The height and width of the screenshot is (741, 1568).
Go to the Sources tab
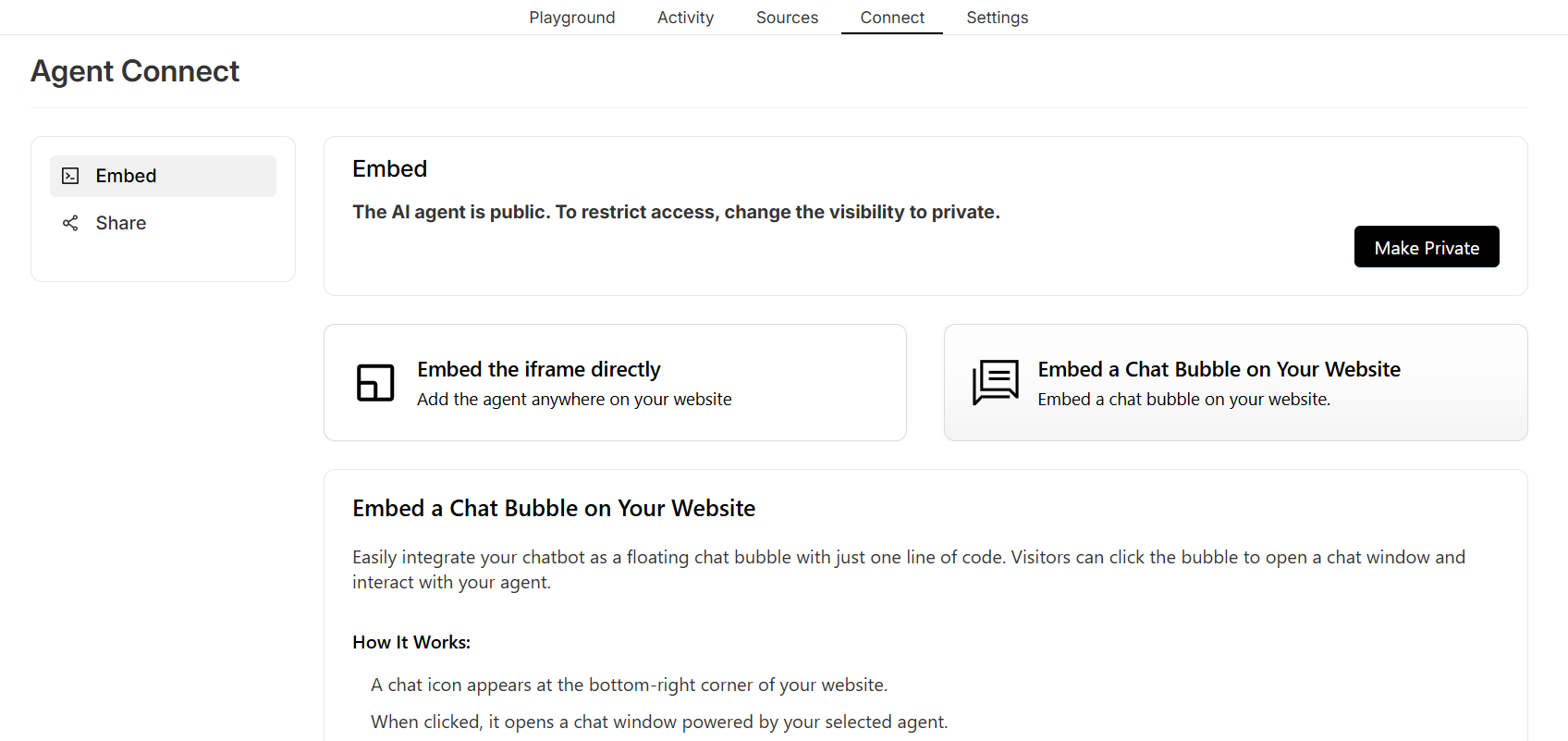coord(787,18)
